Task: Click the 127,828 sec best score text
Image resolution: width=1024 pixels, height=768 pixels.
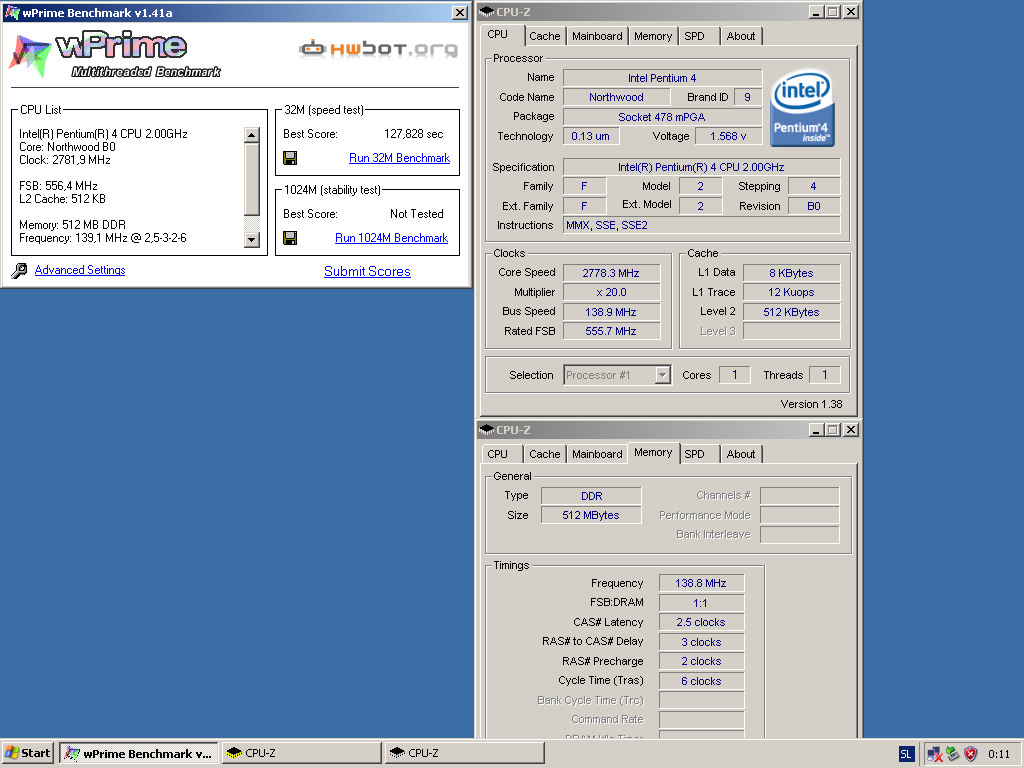Action: (413, 134)
